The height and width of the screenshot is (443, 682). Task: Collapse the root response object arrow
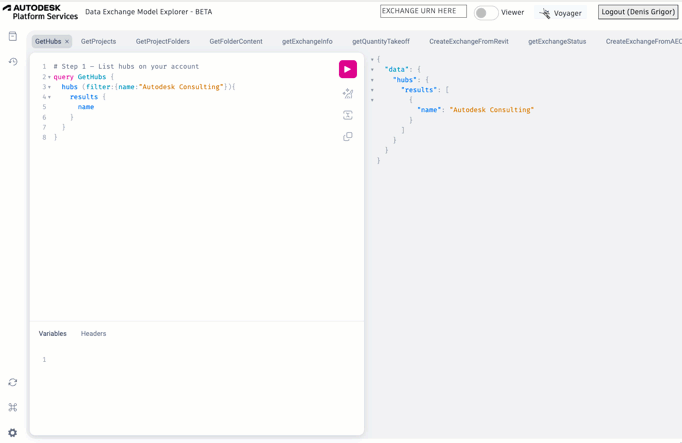(372, 60)
